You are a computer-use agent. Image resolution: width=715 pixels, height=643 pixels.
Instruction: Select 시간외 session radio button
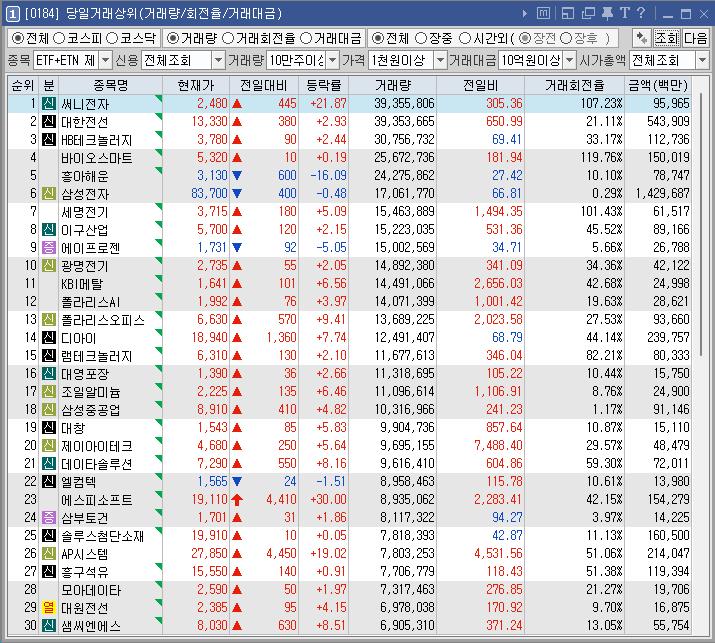pyautogui.click(x=465, y=38)
